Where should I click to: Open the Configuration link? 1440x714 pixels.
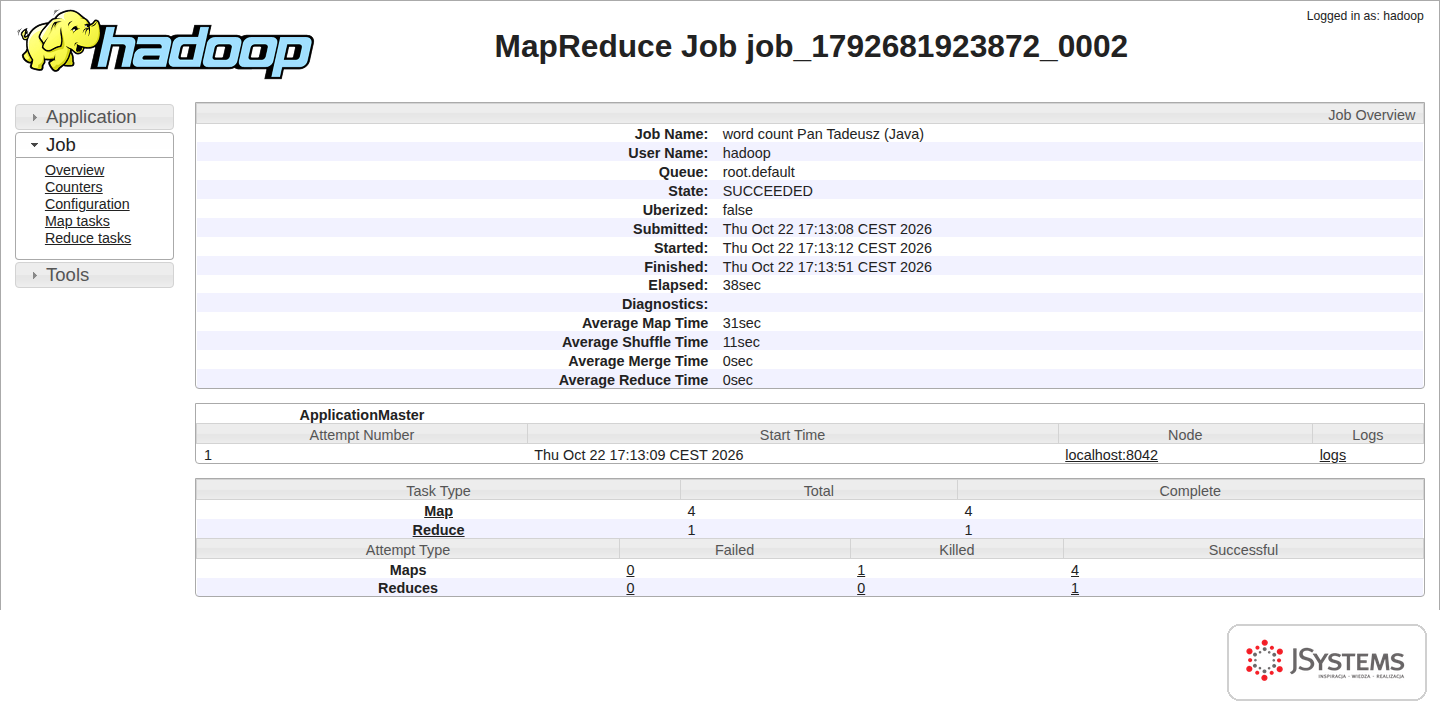[x=87, y=204]
